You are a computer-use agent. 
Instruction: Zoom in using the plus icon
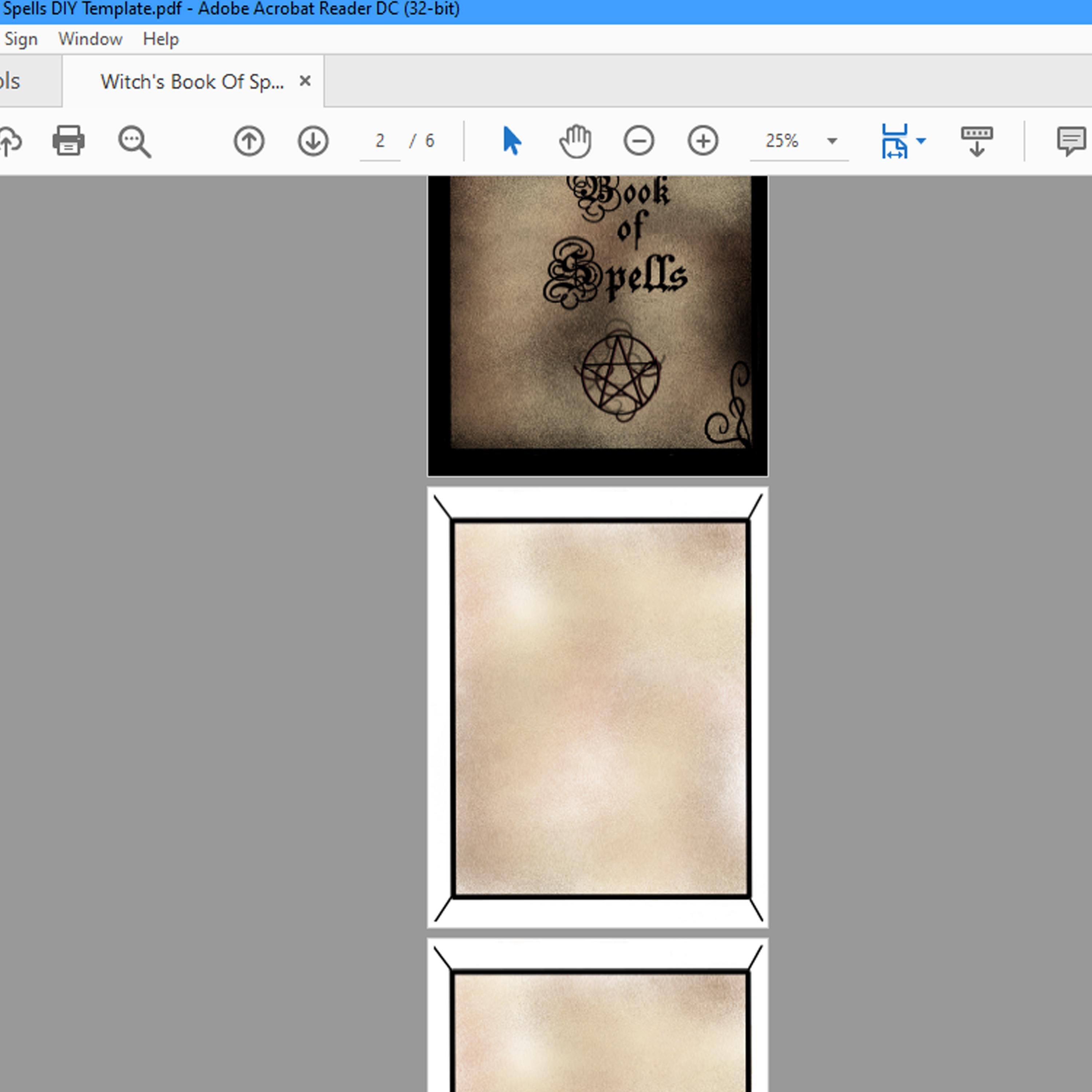coord(703,141)
